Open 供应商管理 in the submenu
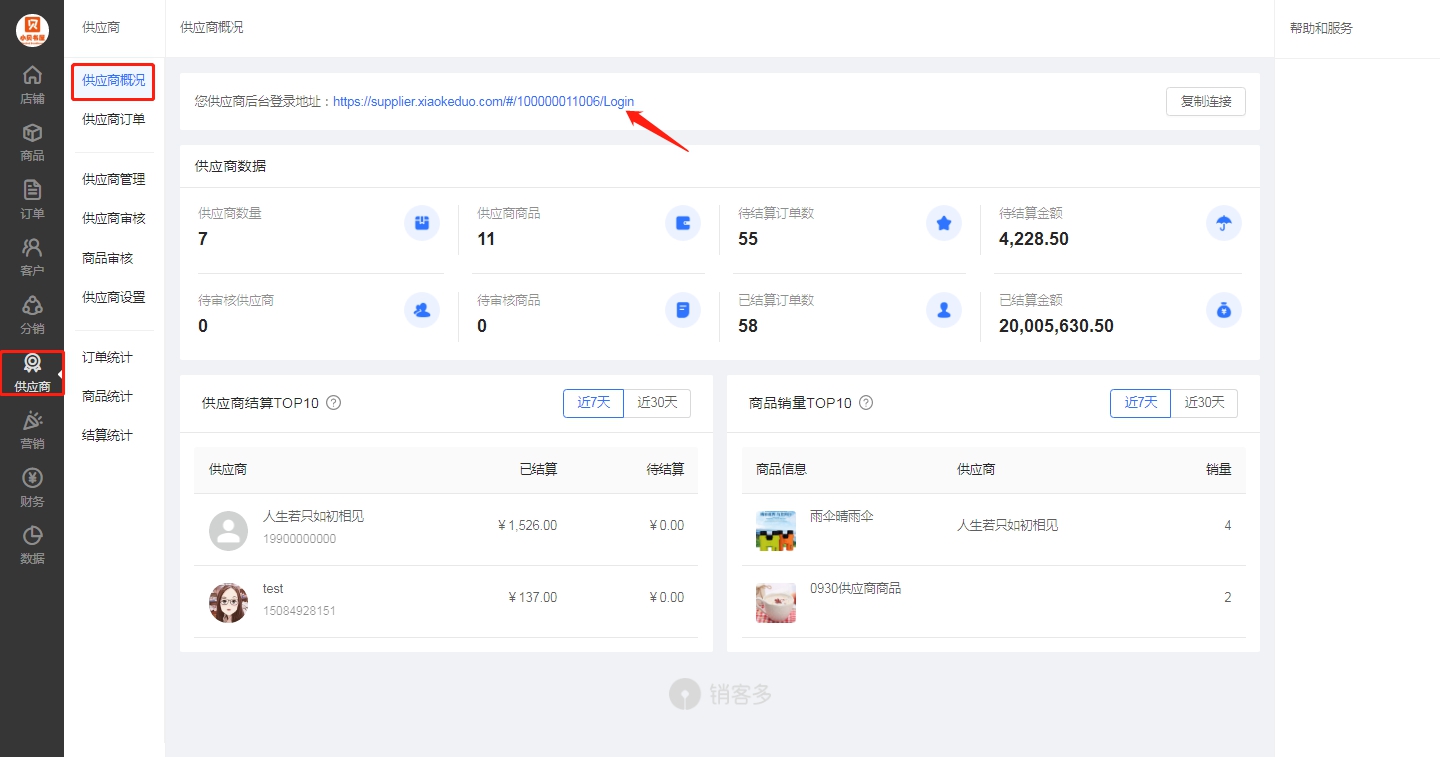Viewport: 1440px width, 757px height. [x=113, y=180]
